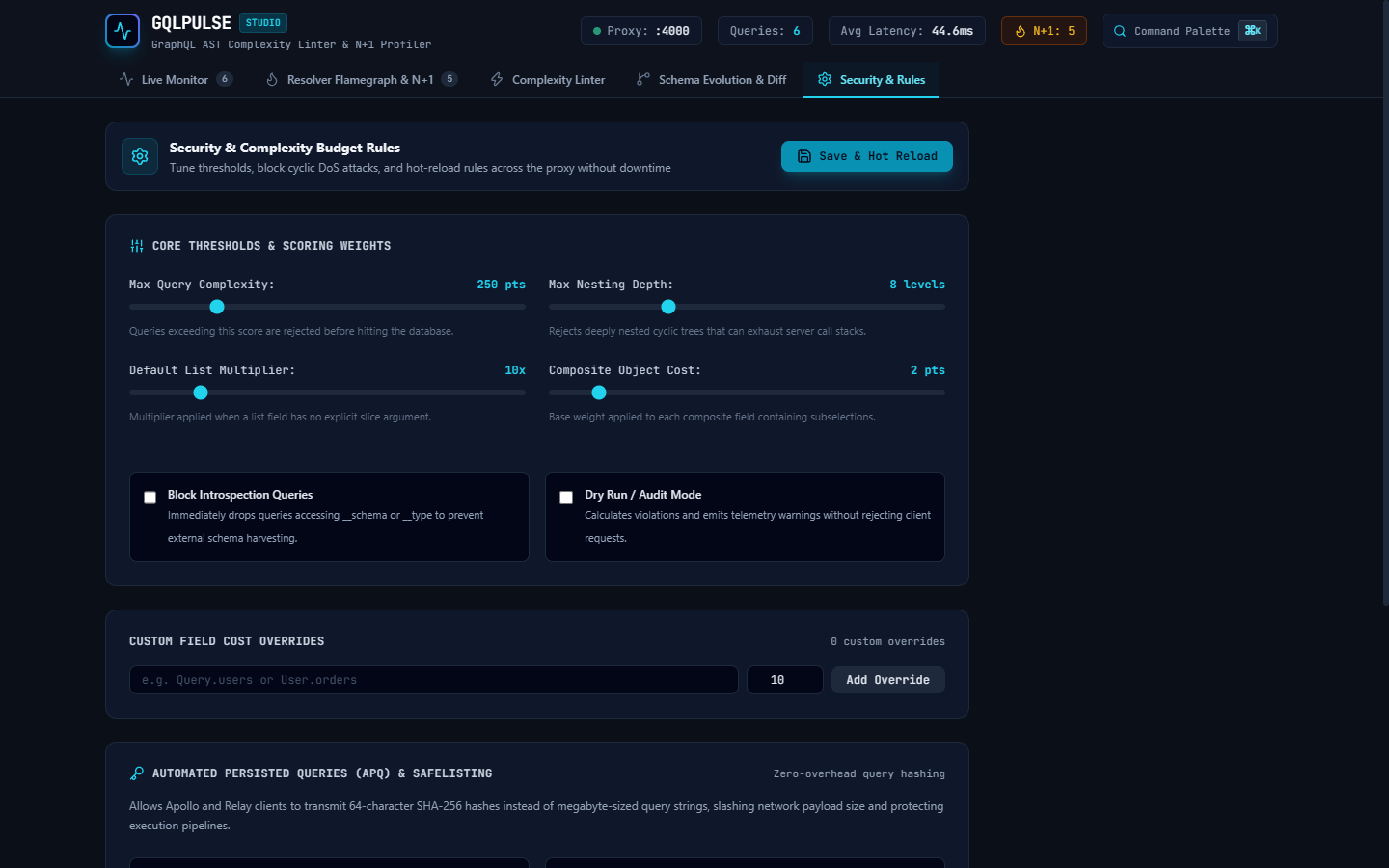Click the Block Introspection Queries title

(240, 495)
